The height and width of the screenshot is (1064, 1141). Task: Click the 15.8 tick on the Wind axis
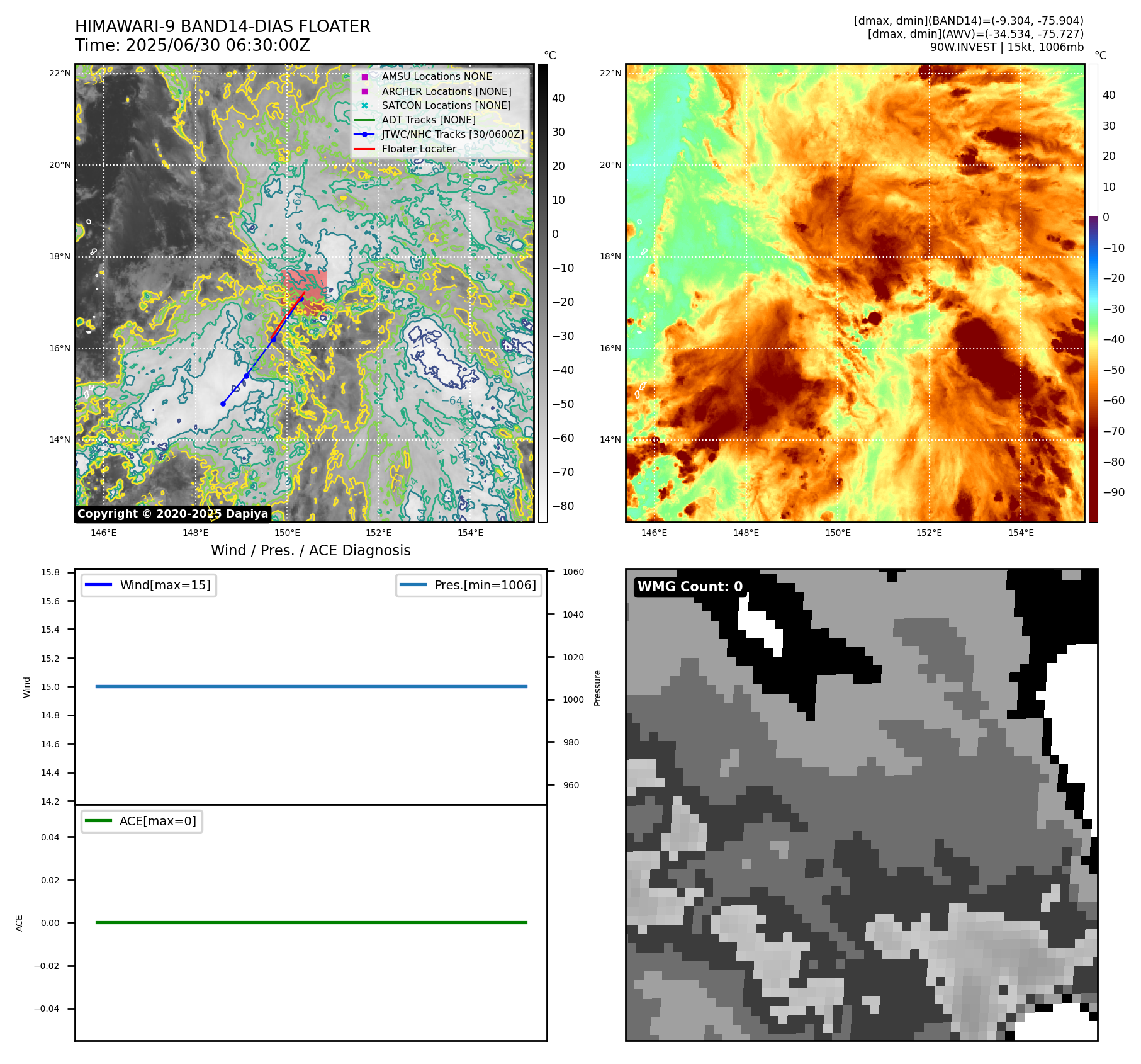click(x=50, y=572)
